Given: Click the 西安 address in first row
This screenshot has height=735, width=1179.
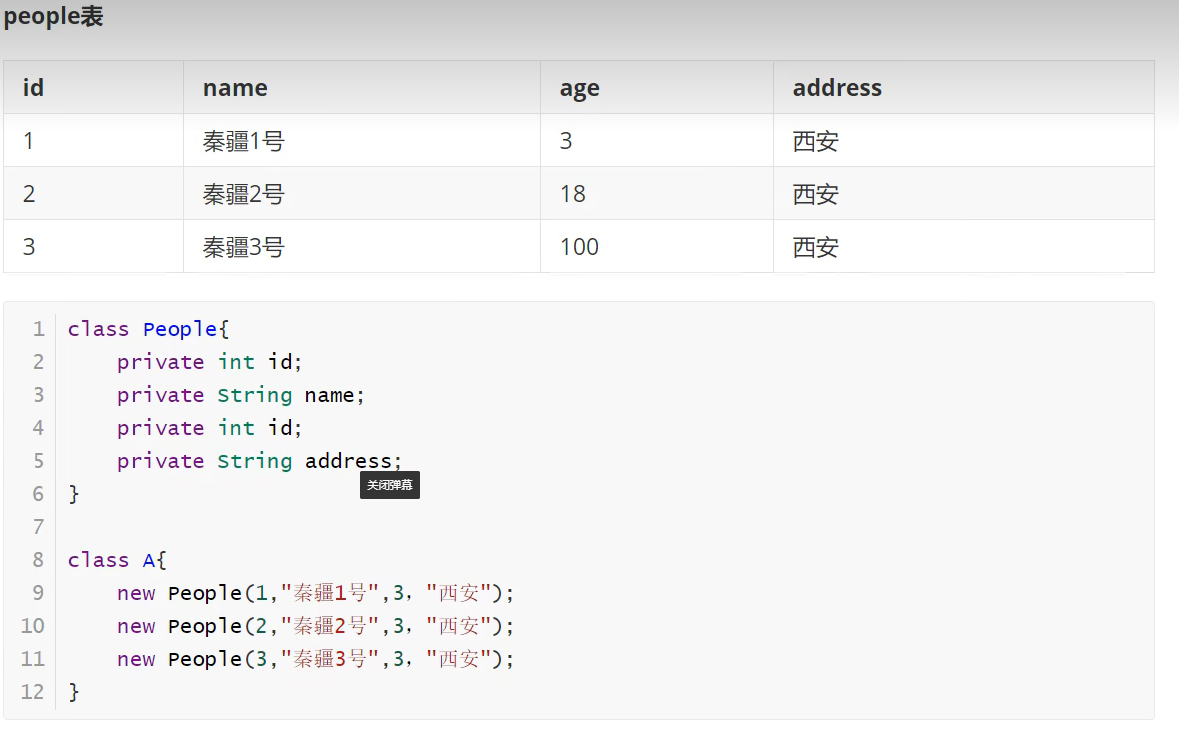Looking at the screenshot, I should click(815, 141).
